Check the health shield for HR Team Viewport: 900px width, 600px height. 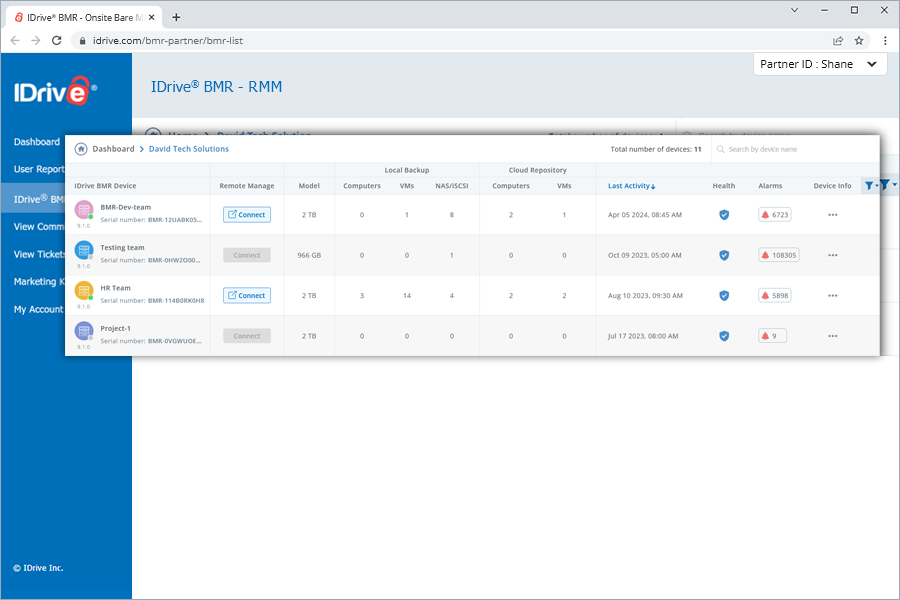(724, 296)
